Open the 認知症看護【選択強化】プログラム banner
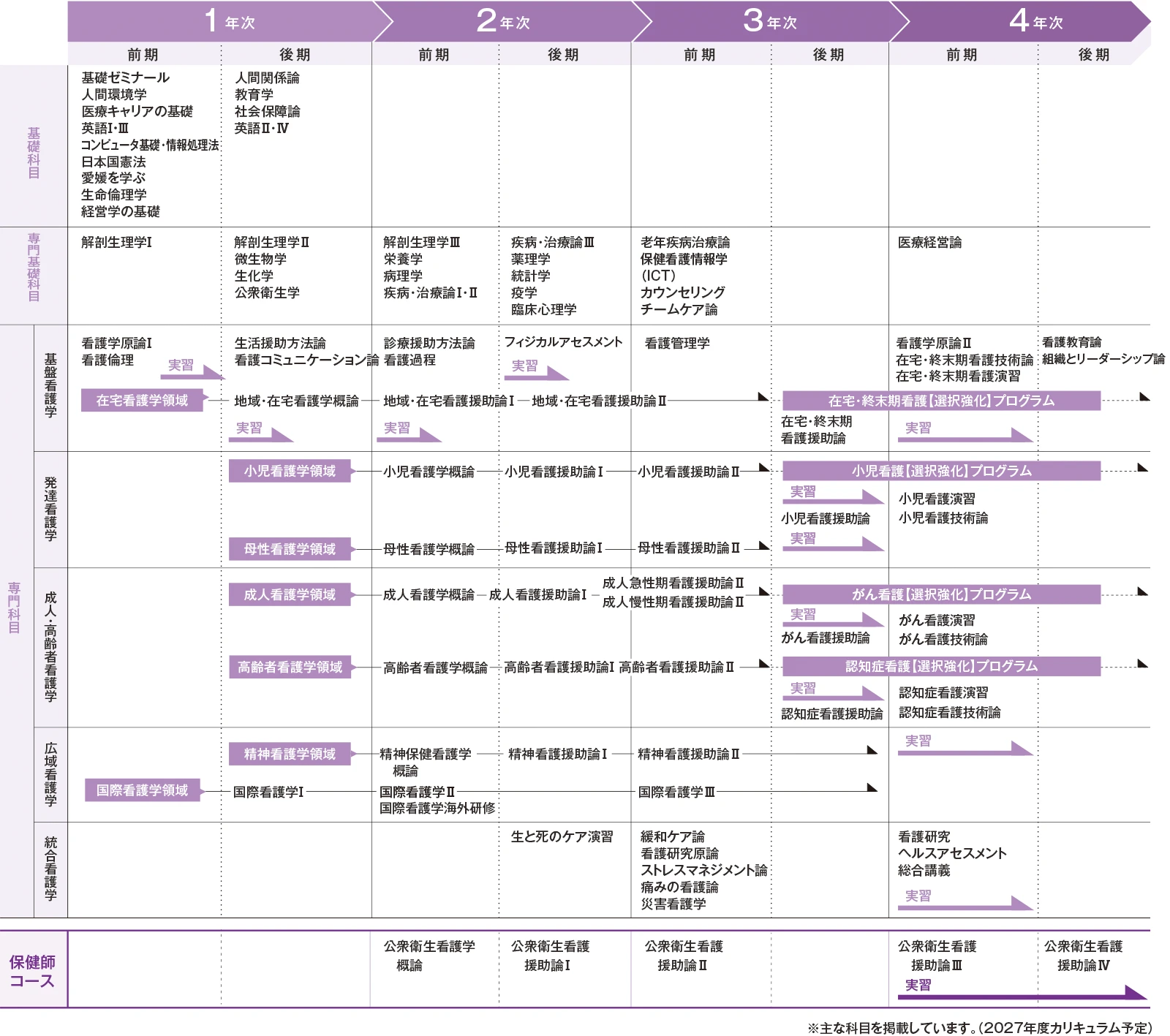 point(941,666)
